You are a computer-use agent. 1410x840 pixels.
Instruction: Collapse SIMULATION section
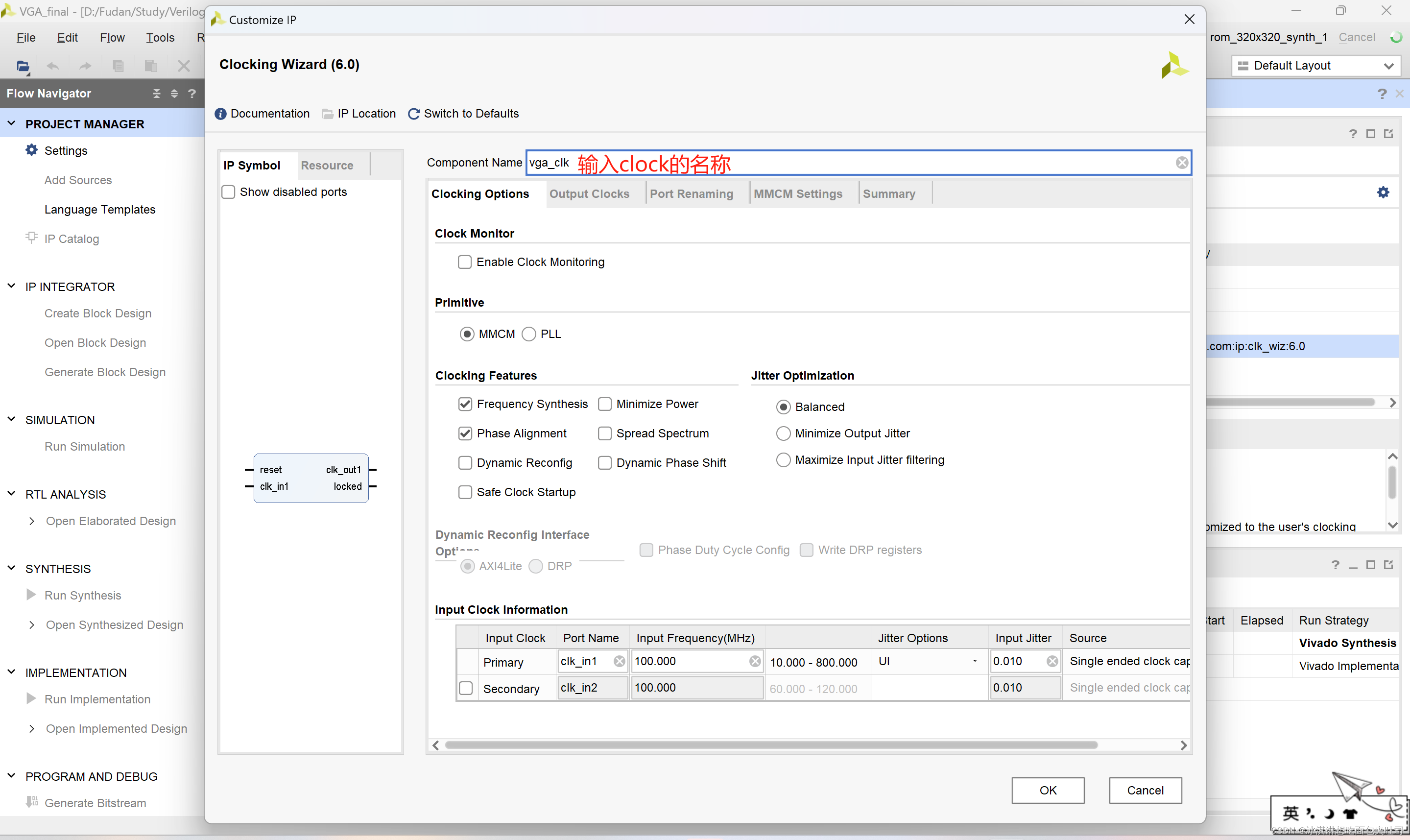coord(11,419)
